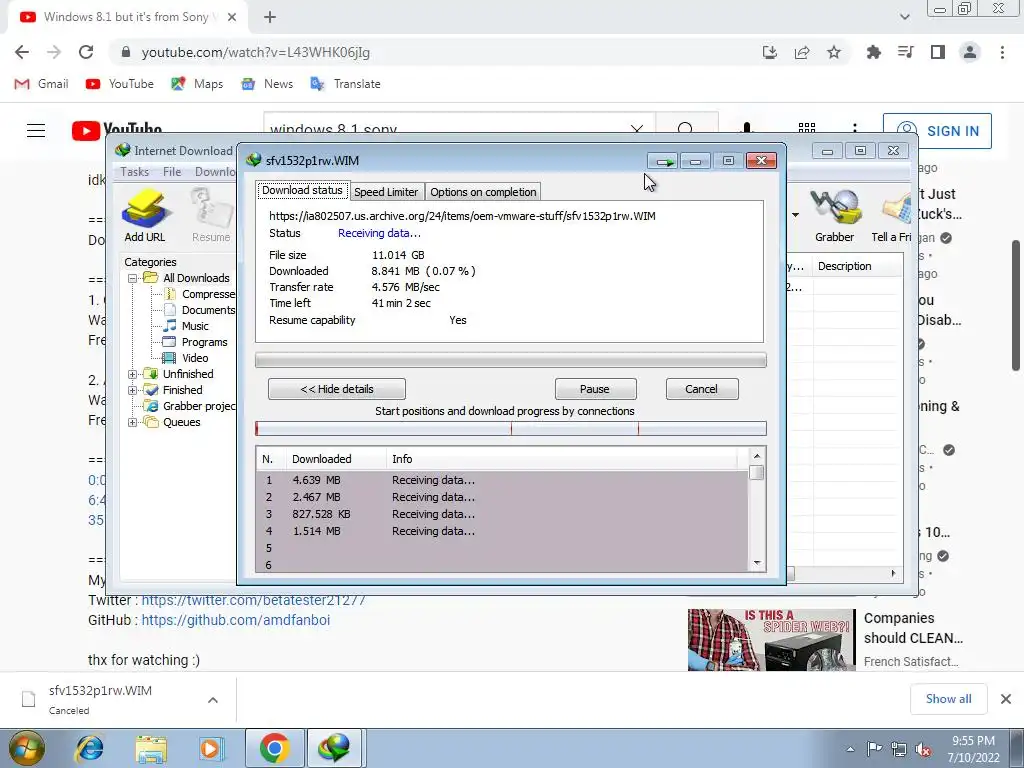Click the Action Center flag tray icon
Viewport: 1024px width, 768px height.
[x=874, y=749]
